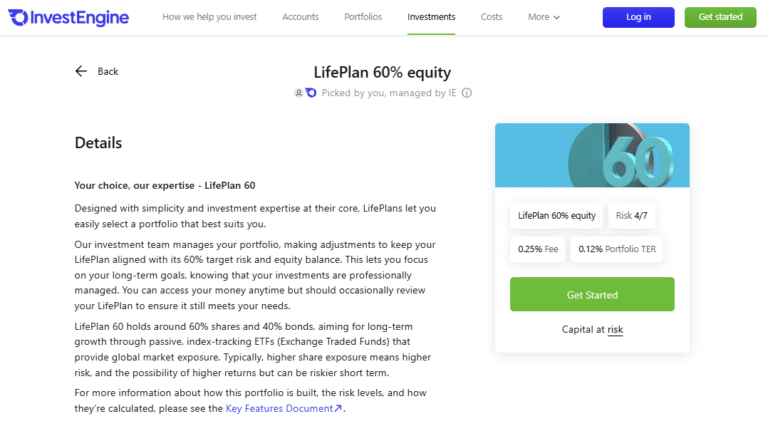Click the user avatar icon under title

[298, 93]
